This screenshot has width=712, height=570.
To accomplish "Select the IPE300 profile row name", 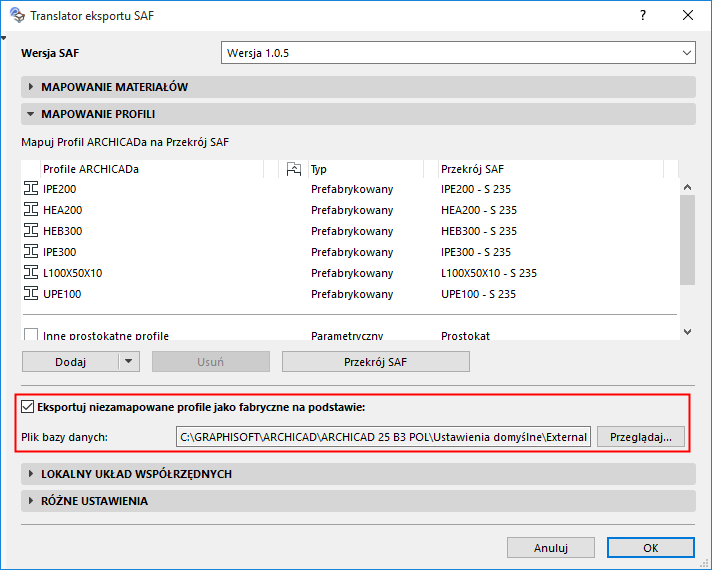I will [x=59, y=252].
